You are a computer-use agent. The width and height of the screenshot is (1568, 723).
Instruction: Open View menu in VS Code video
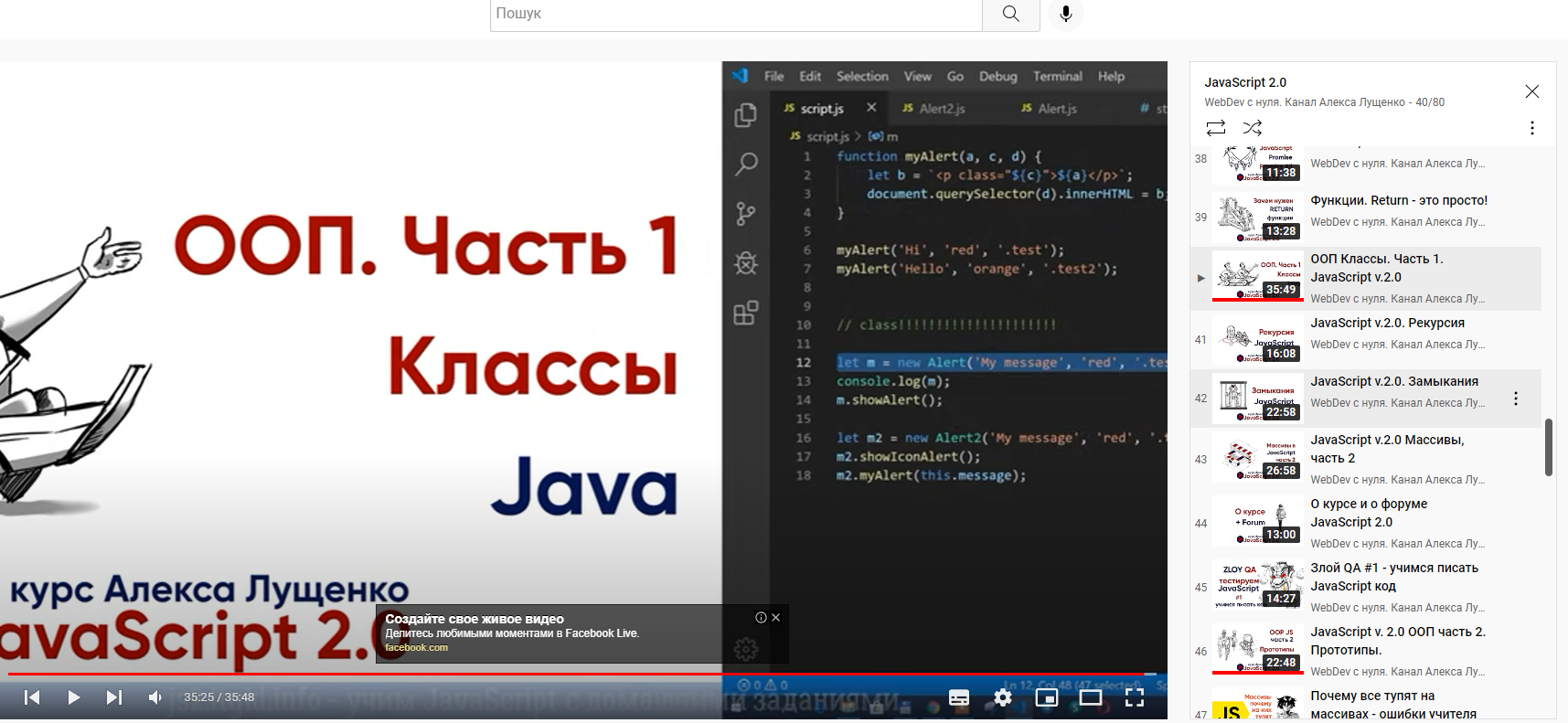pyautogui.click(x=917, y=77)
